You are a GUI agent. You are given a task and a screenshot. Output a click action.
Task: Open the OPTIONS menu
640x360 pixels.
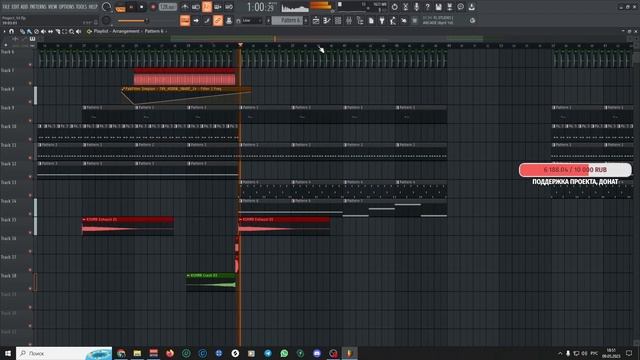67,7
